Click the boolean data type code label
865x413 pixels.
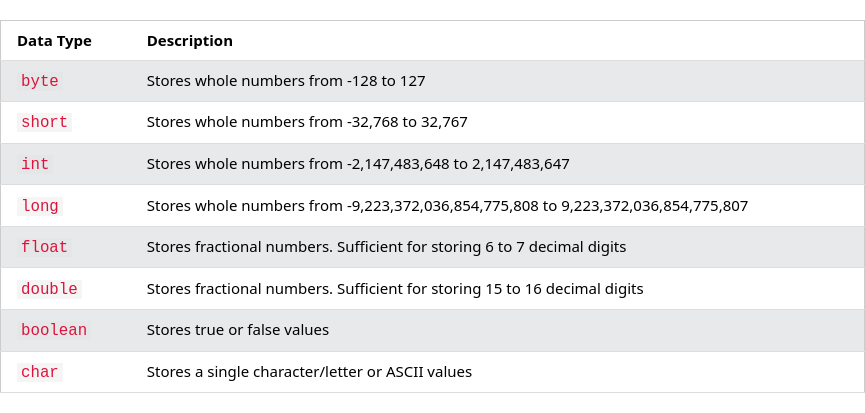[x=54, y=330]
